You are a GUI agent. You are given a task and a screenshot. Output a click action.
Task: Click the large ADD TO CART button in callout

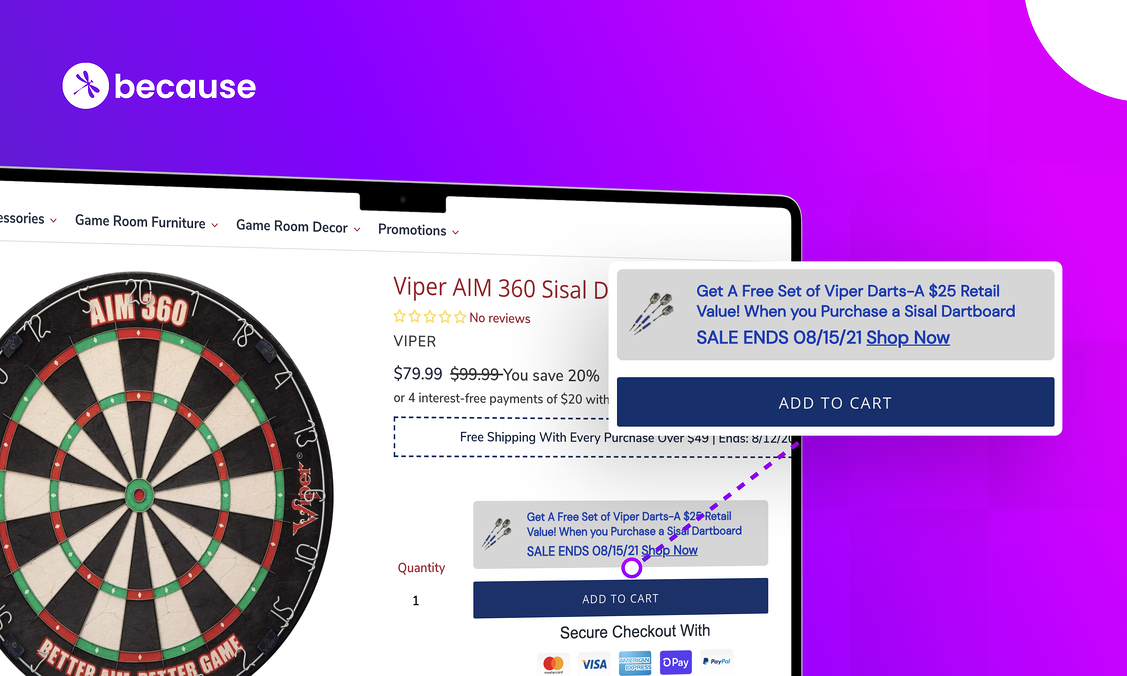tap(835, 402)
